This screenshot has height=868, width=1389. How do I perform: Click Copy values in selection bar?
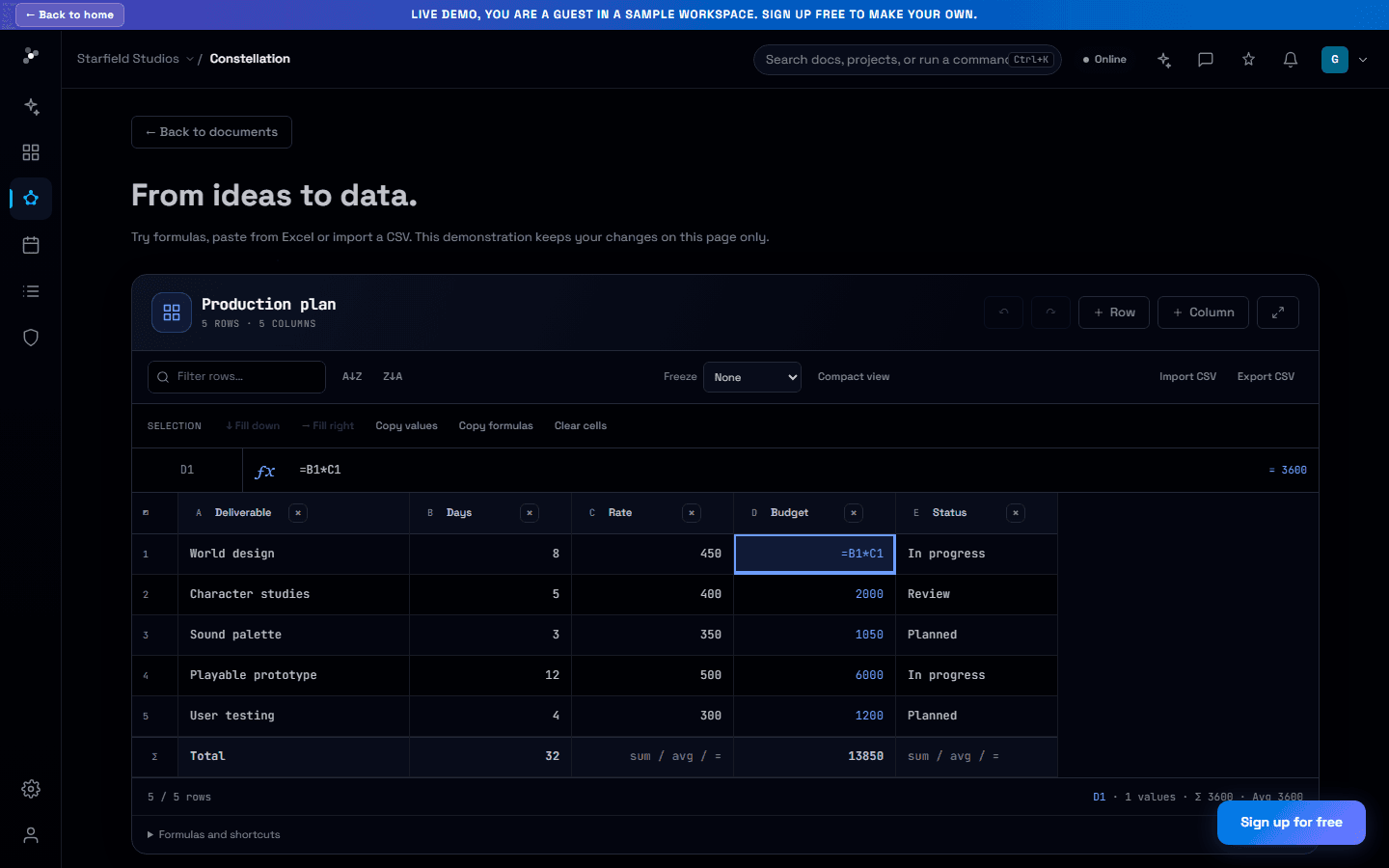tap(406, 426)
